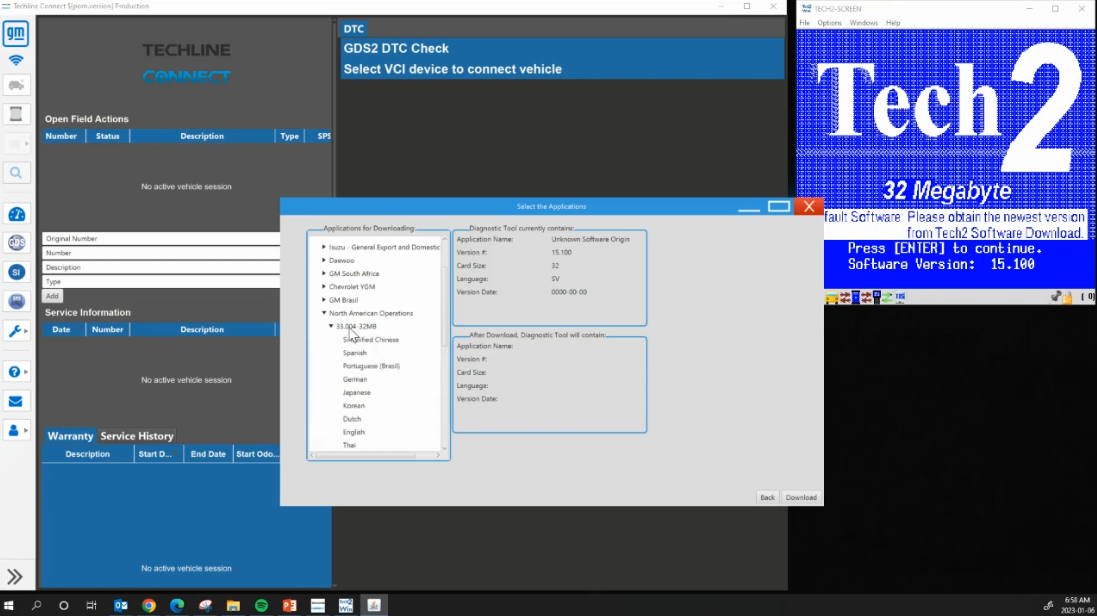Select Simplified Chinese language
The height and width of the screenshot is (616, 1097).
tap(371, 340)
